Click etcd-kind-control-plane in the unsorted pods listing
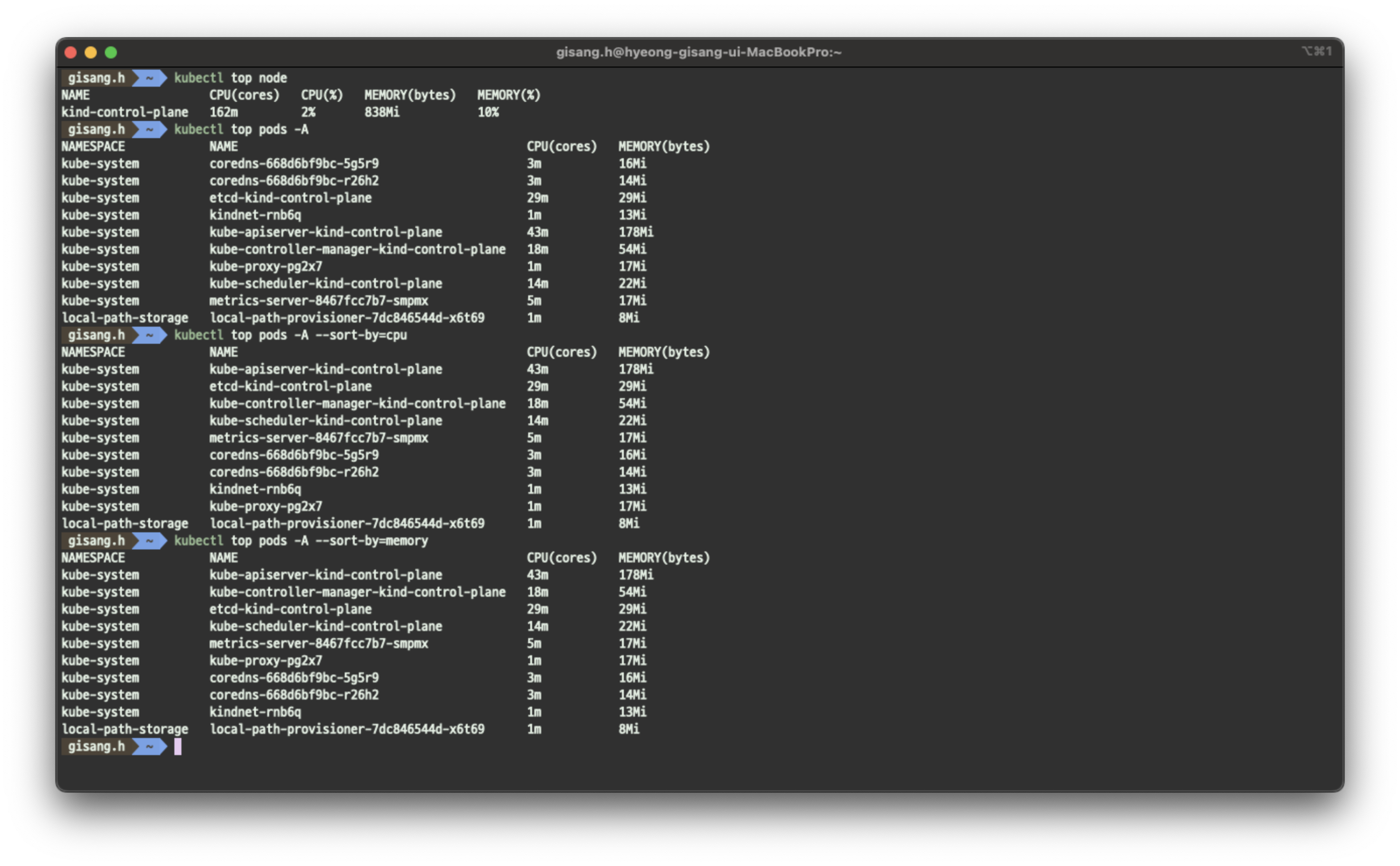The width and height of the screenshot is (1400, 866). pos(290,198)
